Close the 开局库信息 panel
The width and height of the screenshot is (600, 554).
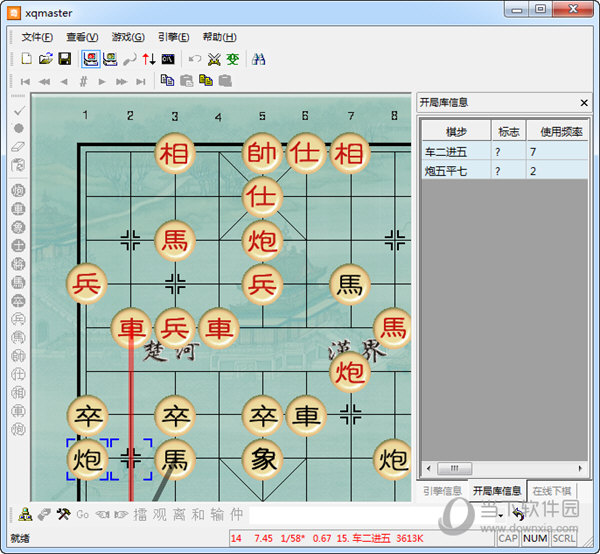[x=584, y=103]
